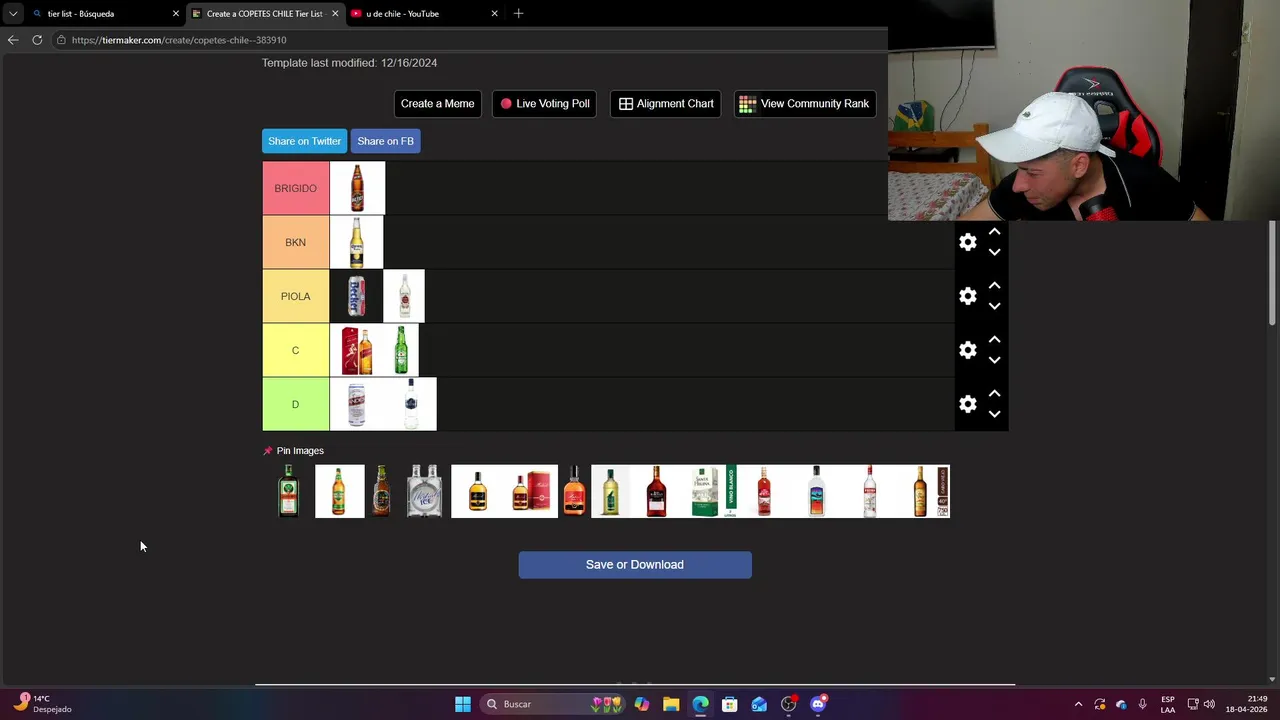Open the Outlook mail taskbar icon
This screenshot has height=720, width=1280.
(759, 704)
